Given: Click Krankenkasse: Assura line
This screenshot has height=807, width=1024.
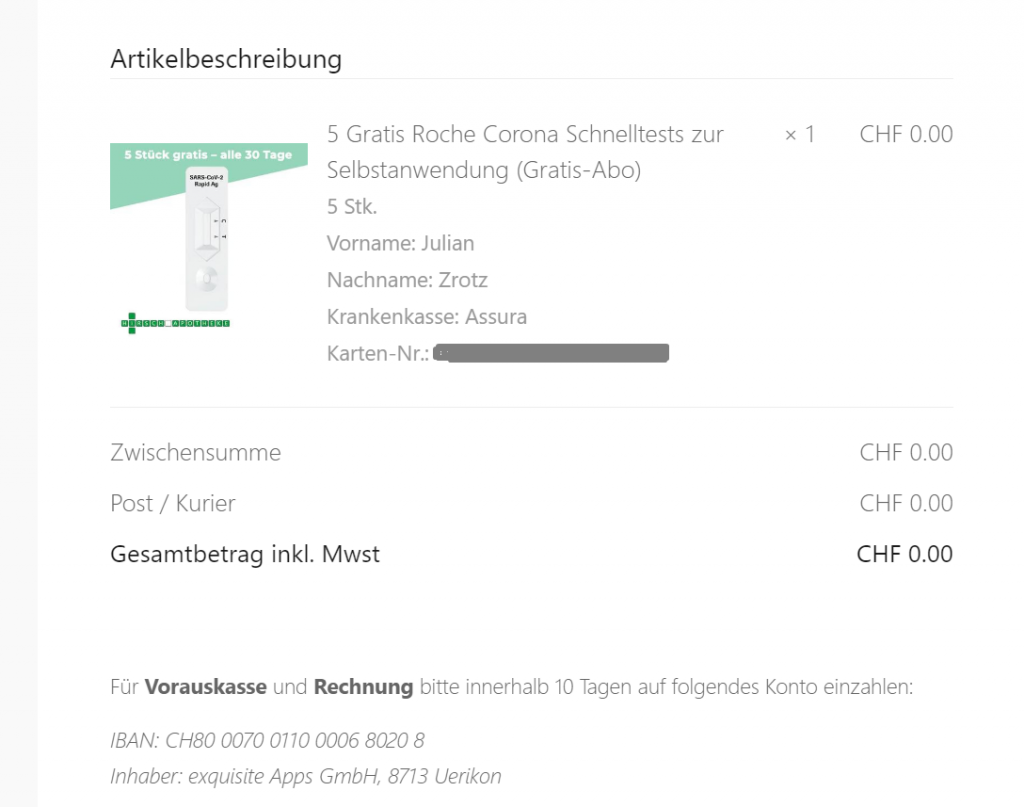Looking at the screenshot, I should pos(426,317).
